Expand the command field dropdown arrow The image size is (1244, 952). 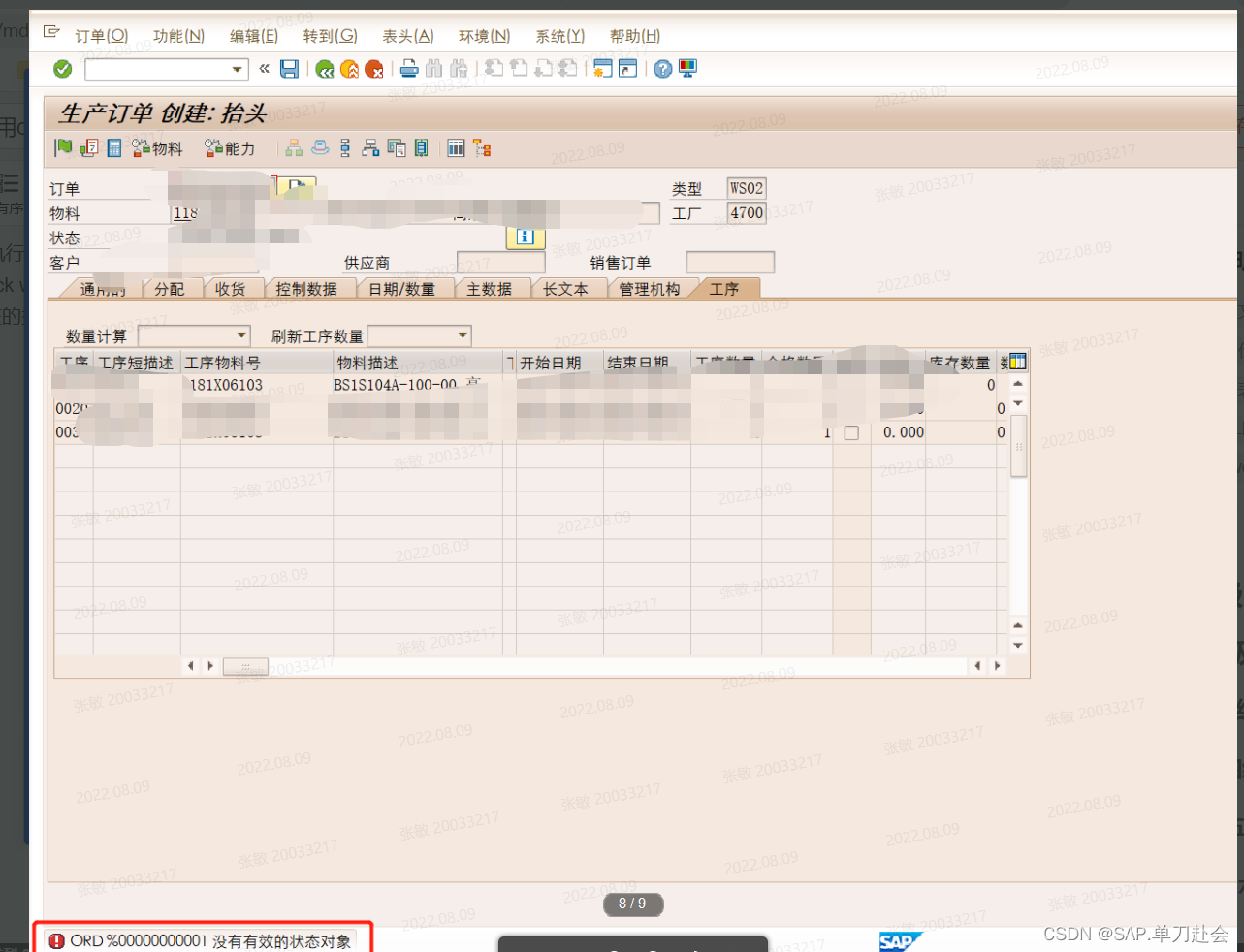click(237, 69)
